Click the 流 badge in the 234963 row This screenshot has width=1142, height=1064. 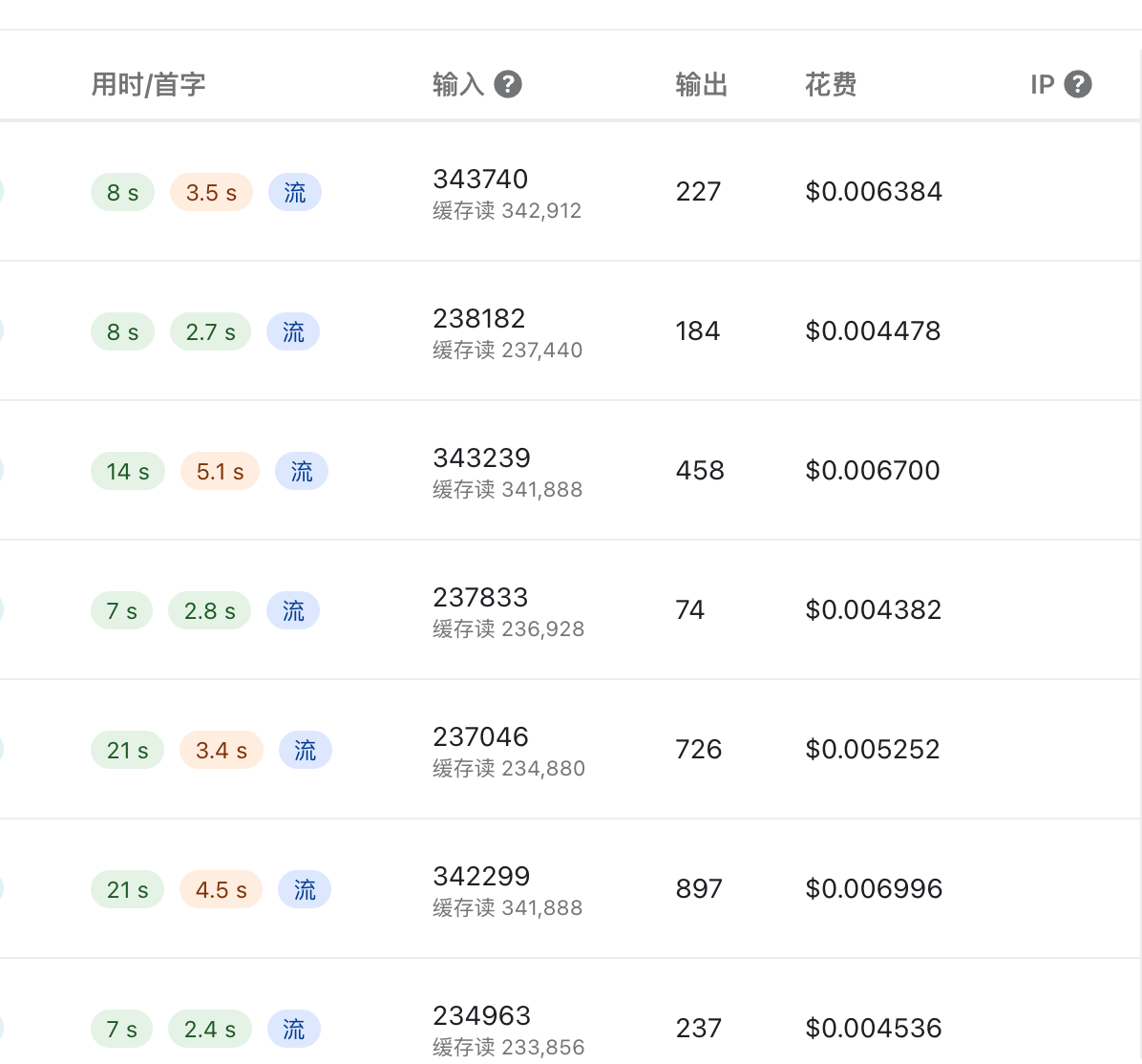(x=293, y=1029)
